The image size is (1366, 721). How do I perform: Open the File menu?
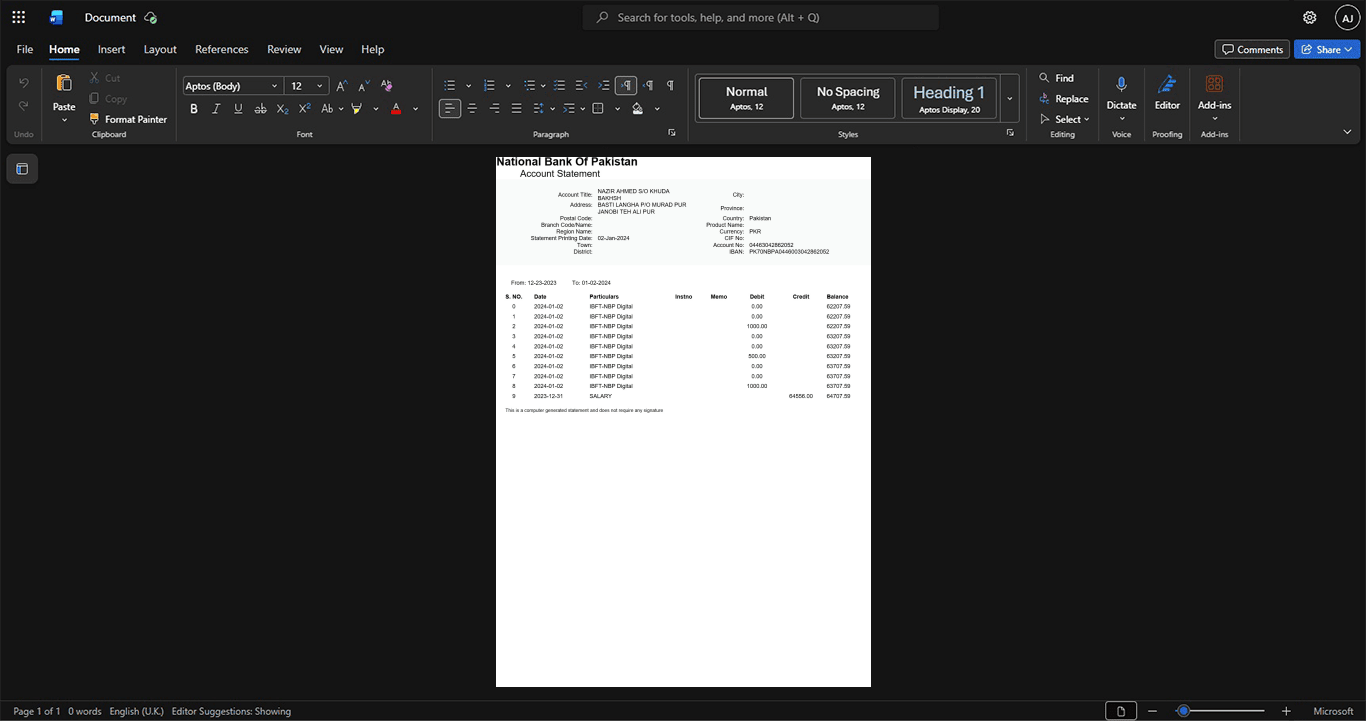click(25, 49)
